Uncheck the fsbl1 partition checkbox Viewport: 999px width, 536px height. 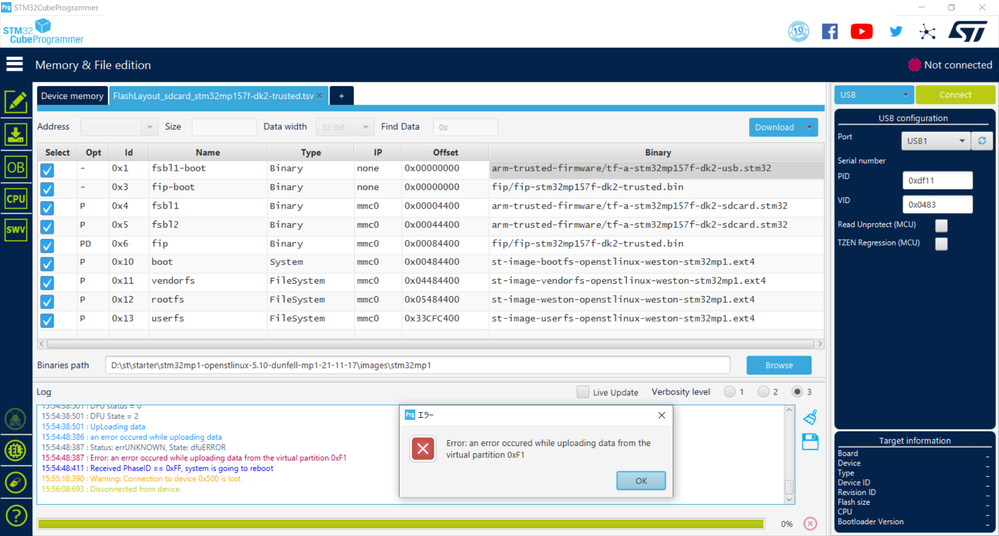tap(47, 208)
